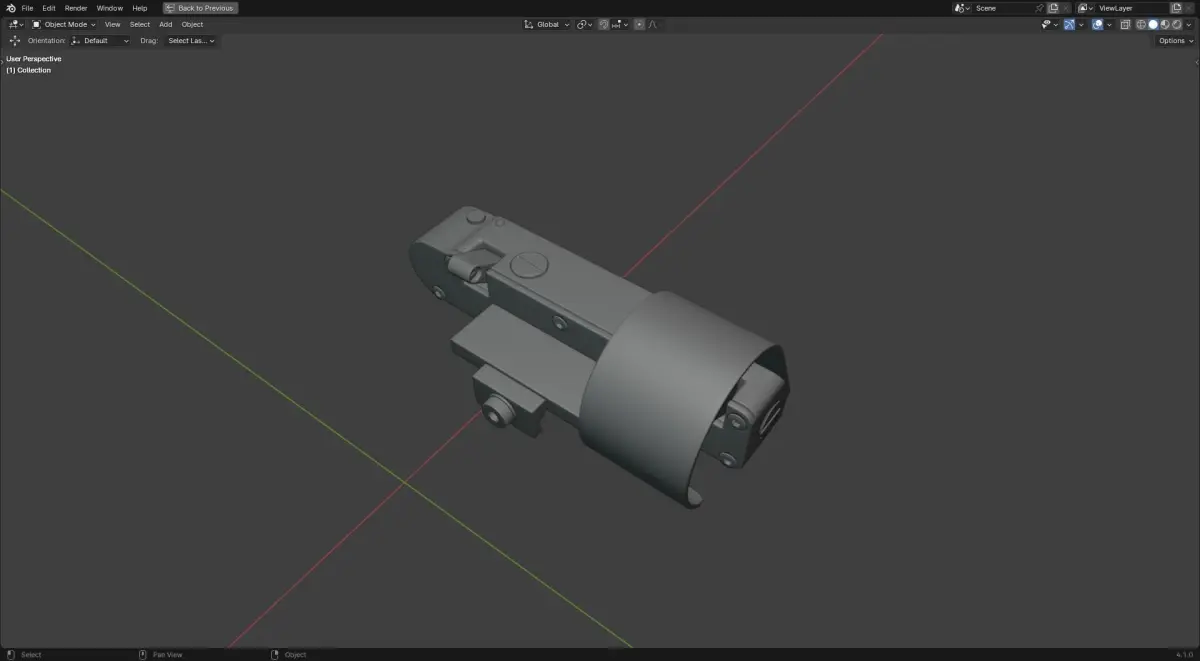Viewport: 1200px width, 661px height.
Task: Open the Drag Select Las... dropdown
Action: 191,41
